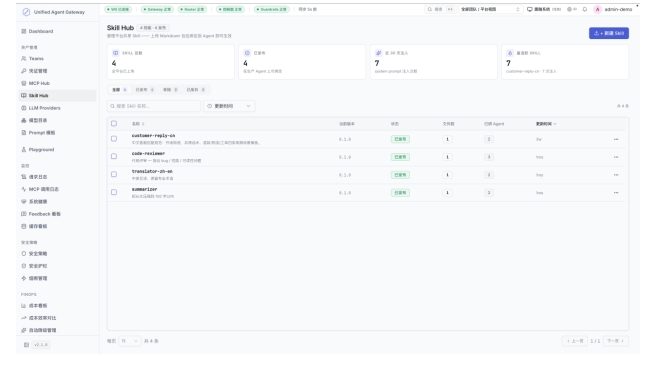The width and height of the screenshot is (650, 372).
Task: Click the Unified Agent Gateway logo
Action: 26,12
